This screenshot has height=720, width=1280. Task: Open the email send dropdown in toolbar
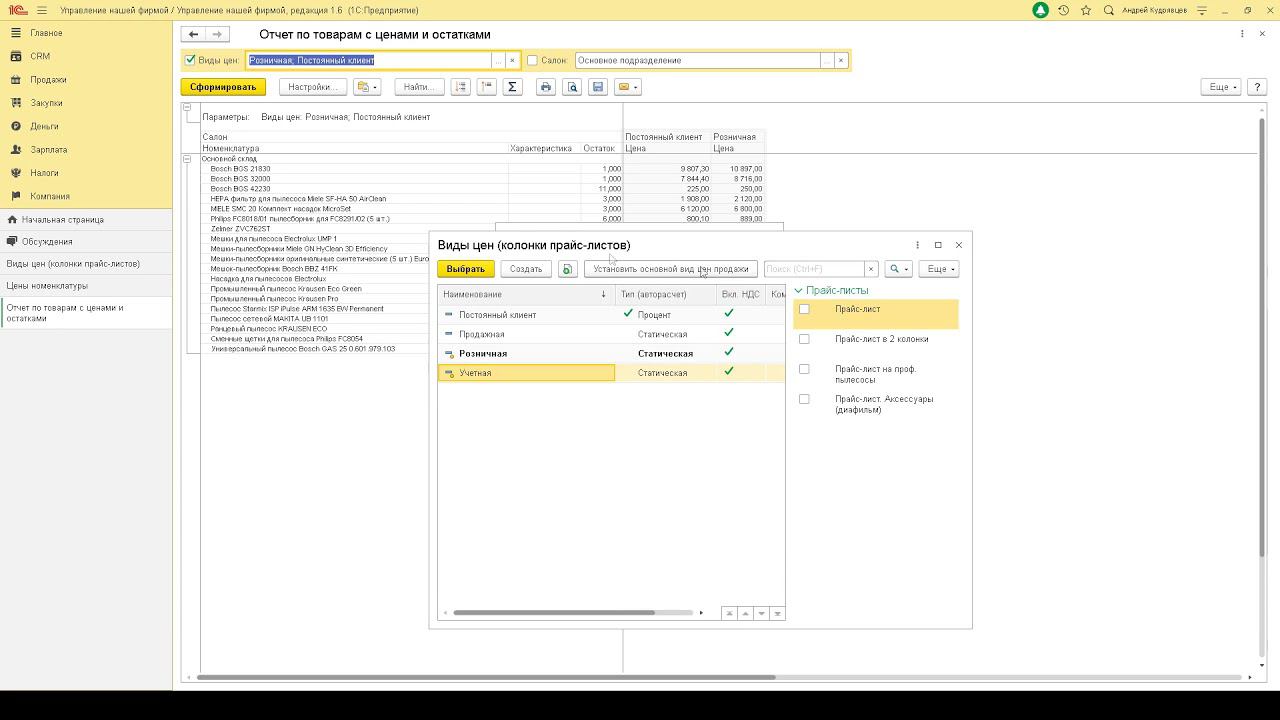pos(627,87)
